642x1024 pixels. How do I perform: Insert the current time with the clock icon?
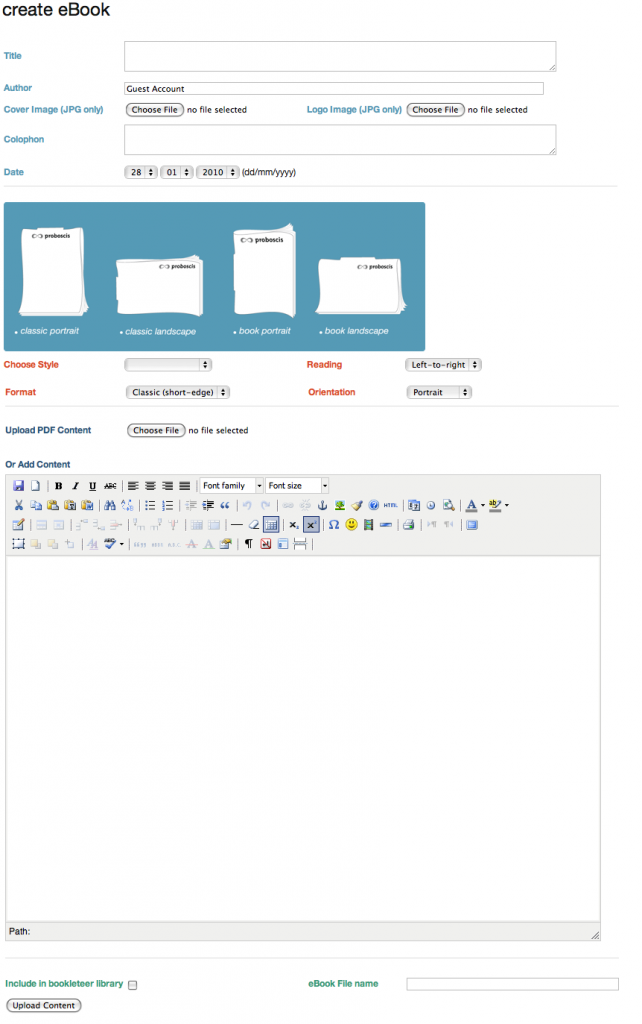431,505
